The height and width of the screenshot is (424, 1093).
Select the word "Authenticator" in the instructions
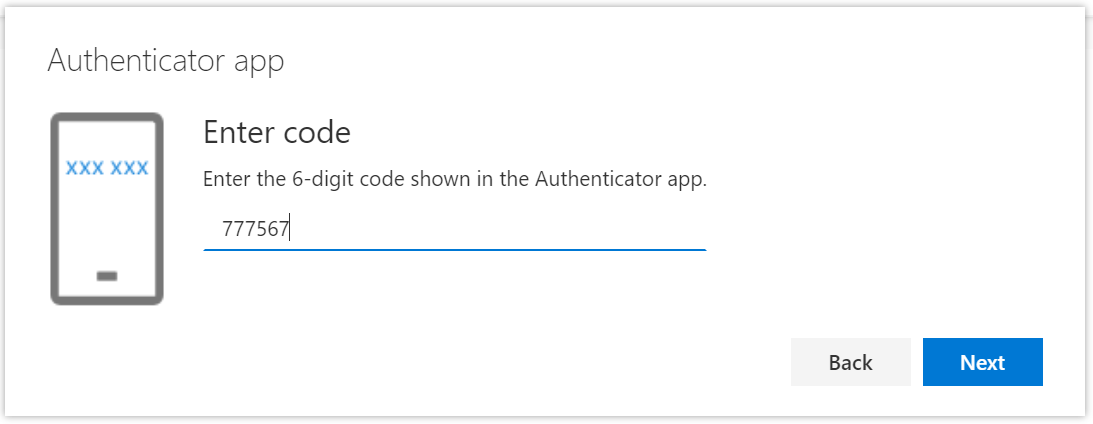click(x=587, y=180)
